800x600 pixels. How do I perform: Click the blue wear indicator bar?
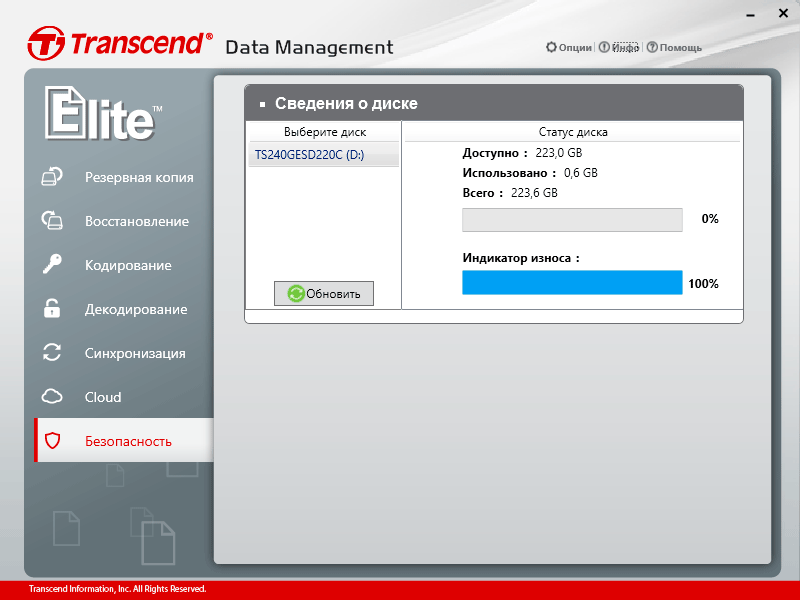pyautogui.click(x=572, y=282)
